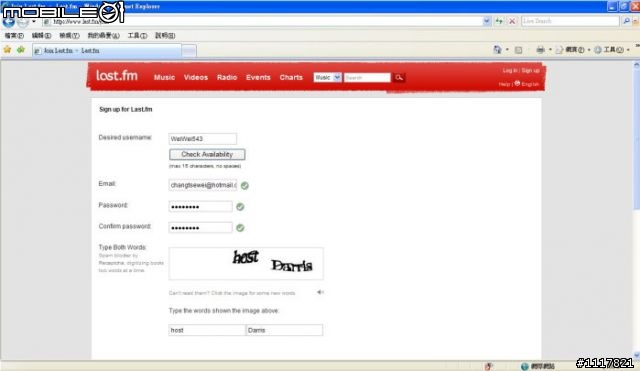Open the Page toolbar menu
This screenshot has width=640, height=371.
573,50
